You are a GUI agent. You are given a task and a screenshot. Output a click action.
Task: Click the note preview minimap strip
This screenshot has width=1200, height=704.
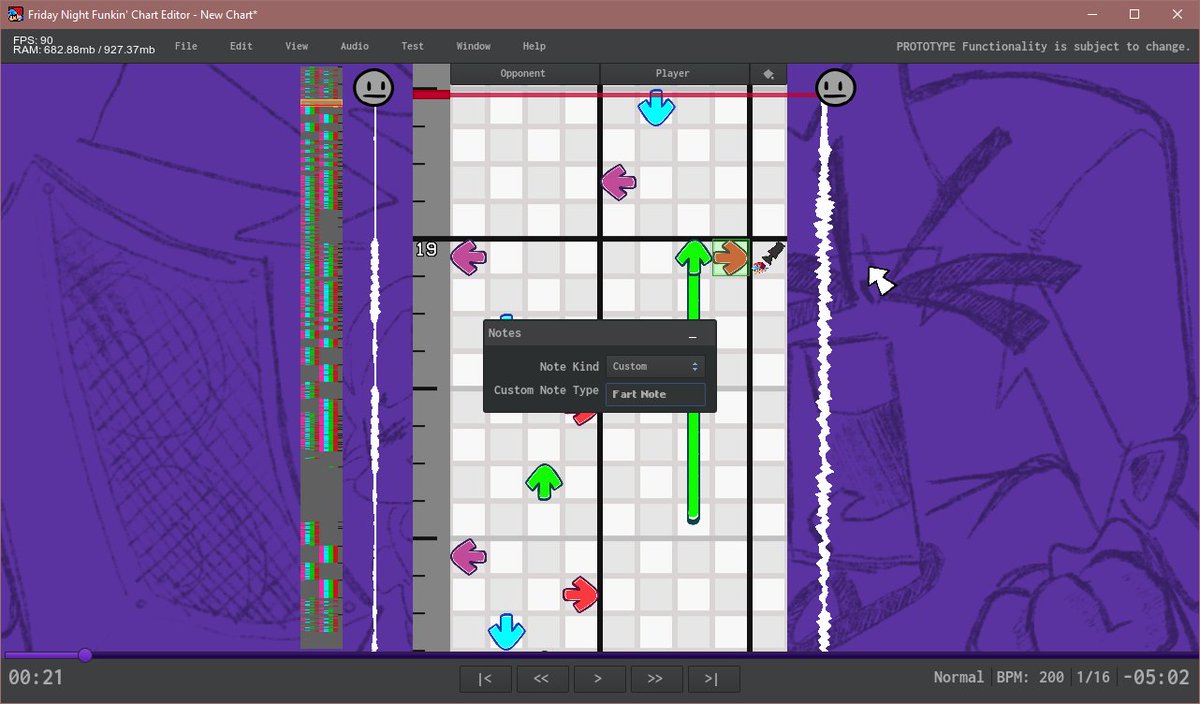pos(321,358)
